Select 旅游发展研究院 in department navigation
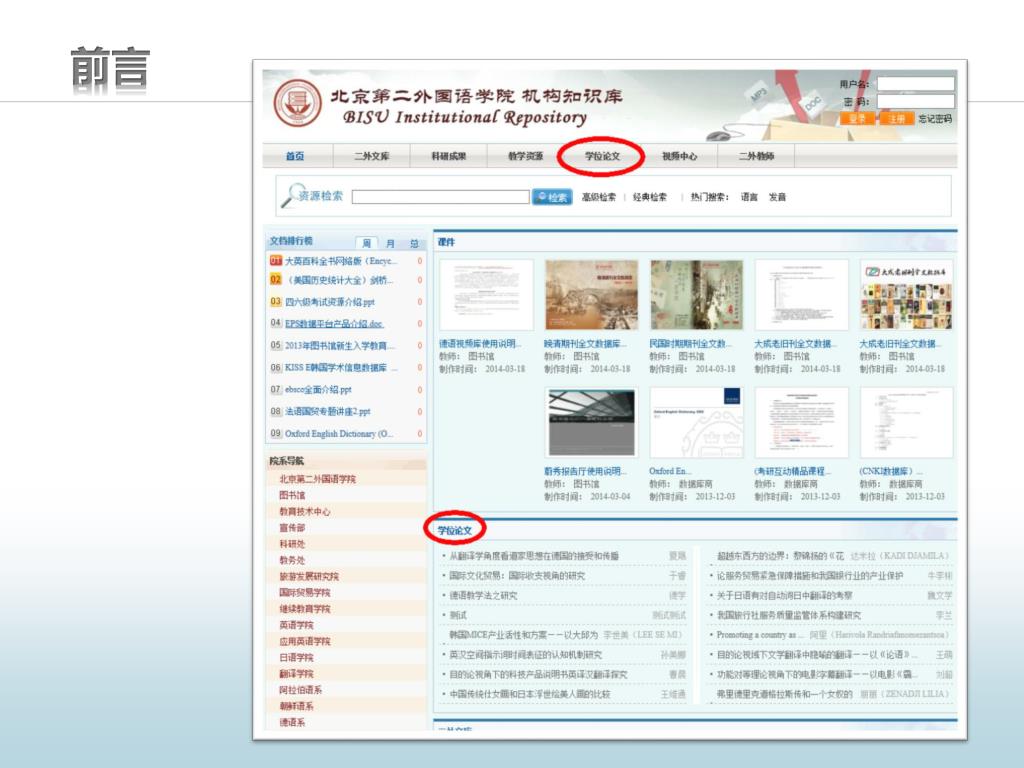The width and height of the screenshot is (1024, 768). (309, 577)
